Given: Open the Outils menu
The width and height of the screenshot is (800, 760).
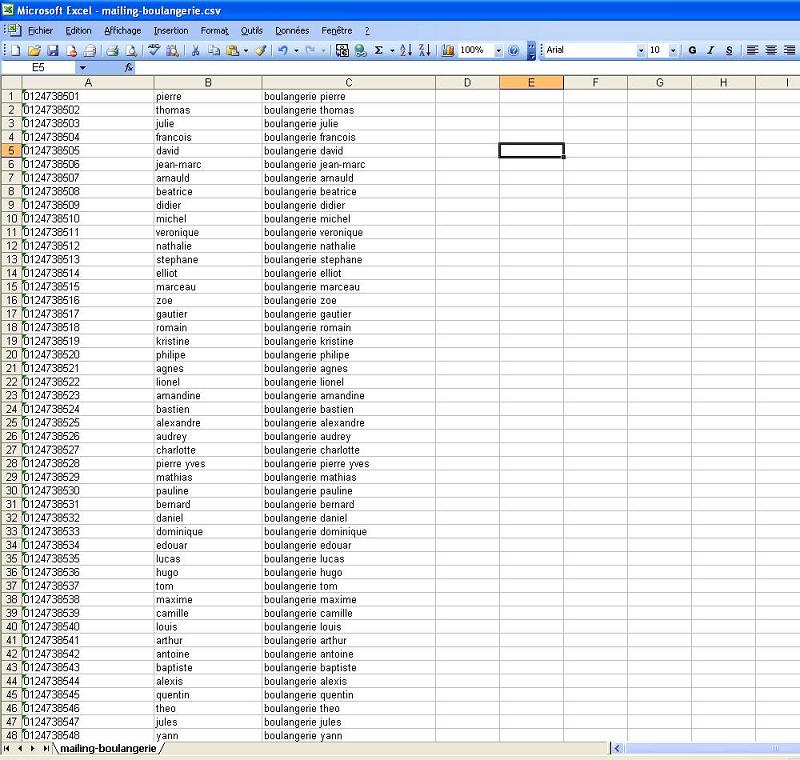Looking at the screenshot, I should (252, 31).
